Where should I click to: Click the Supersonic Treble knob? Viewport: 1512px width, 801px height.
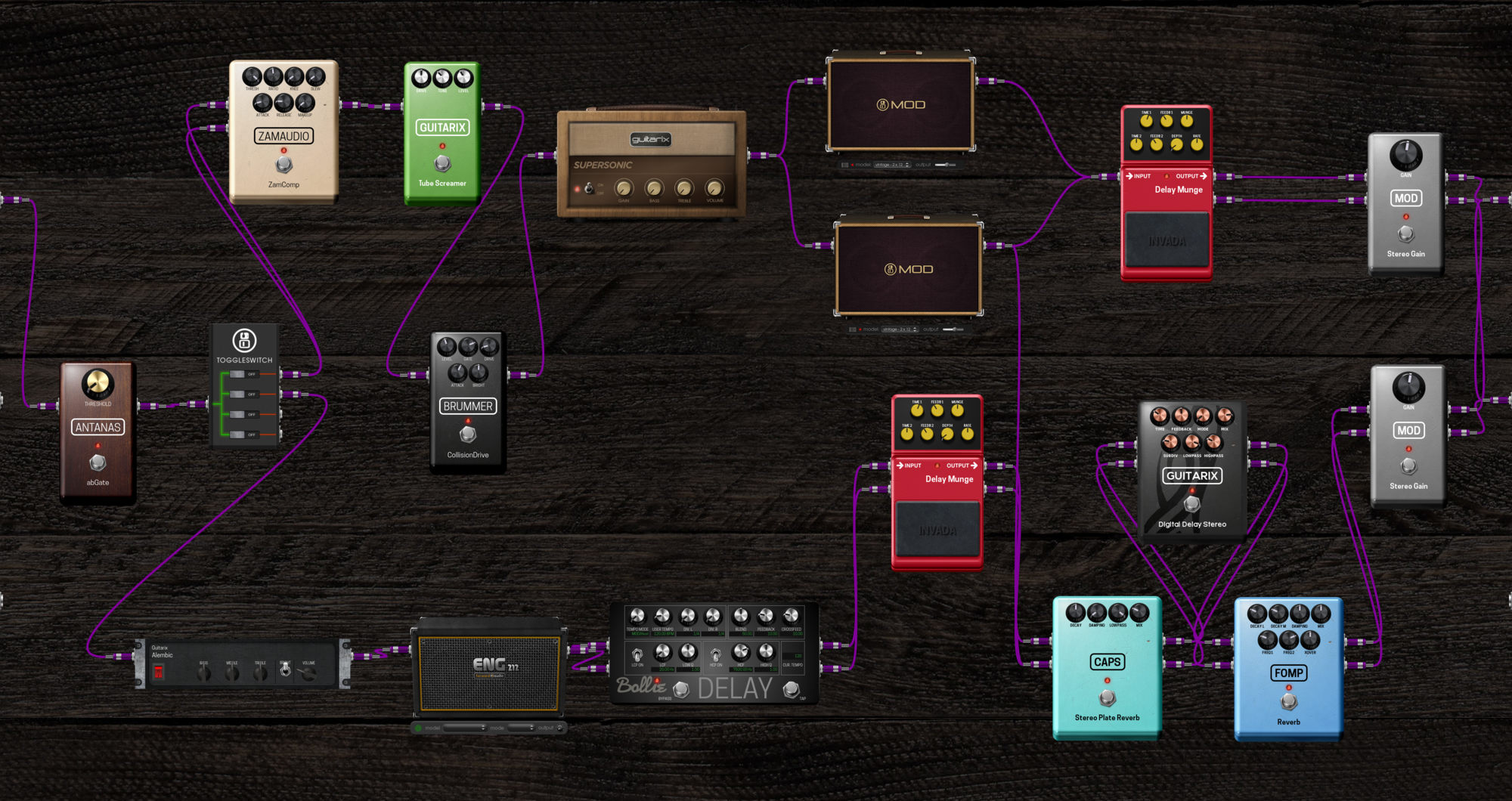tap(684, 187)
